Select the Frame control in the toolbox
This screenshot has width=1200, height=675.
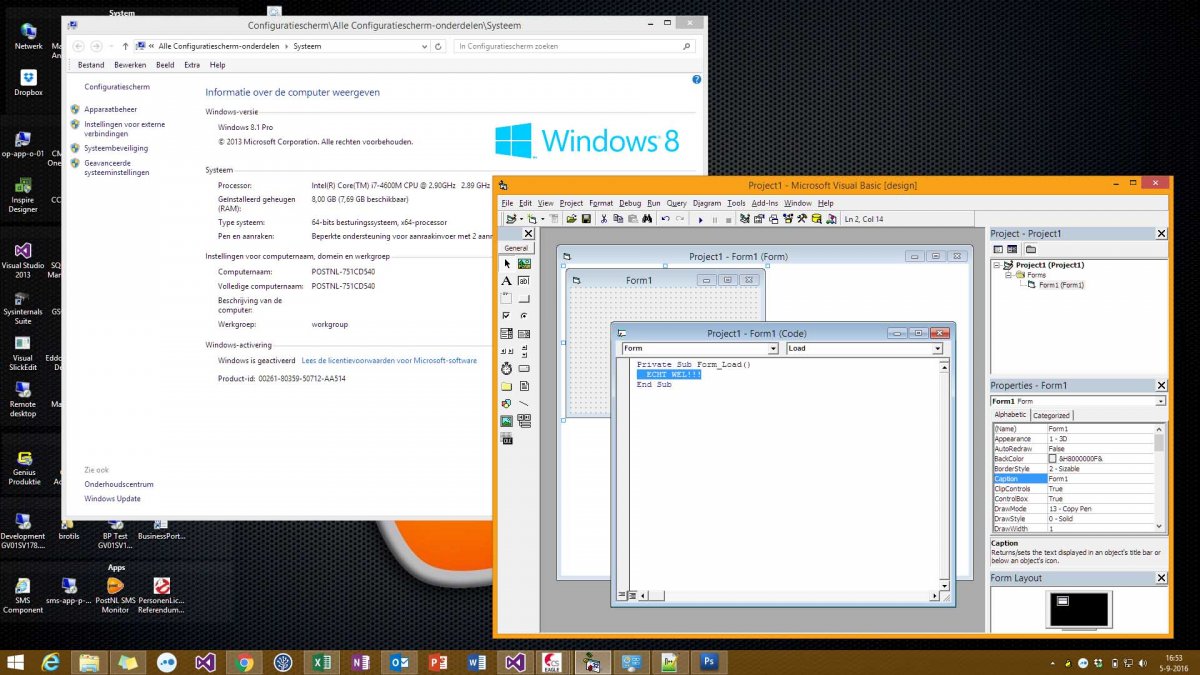(x=507, y=298)
